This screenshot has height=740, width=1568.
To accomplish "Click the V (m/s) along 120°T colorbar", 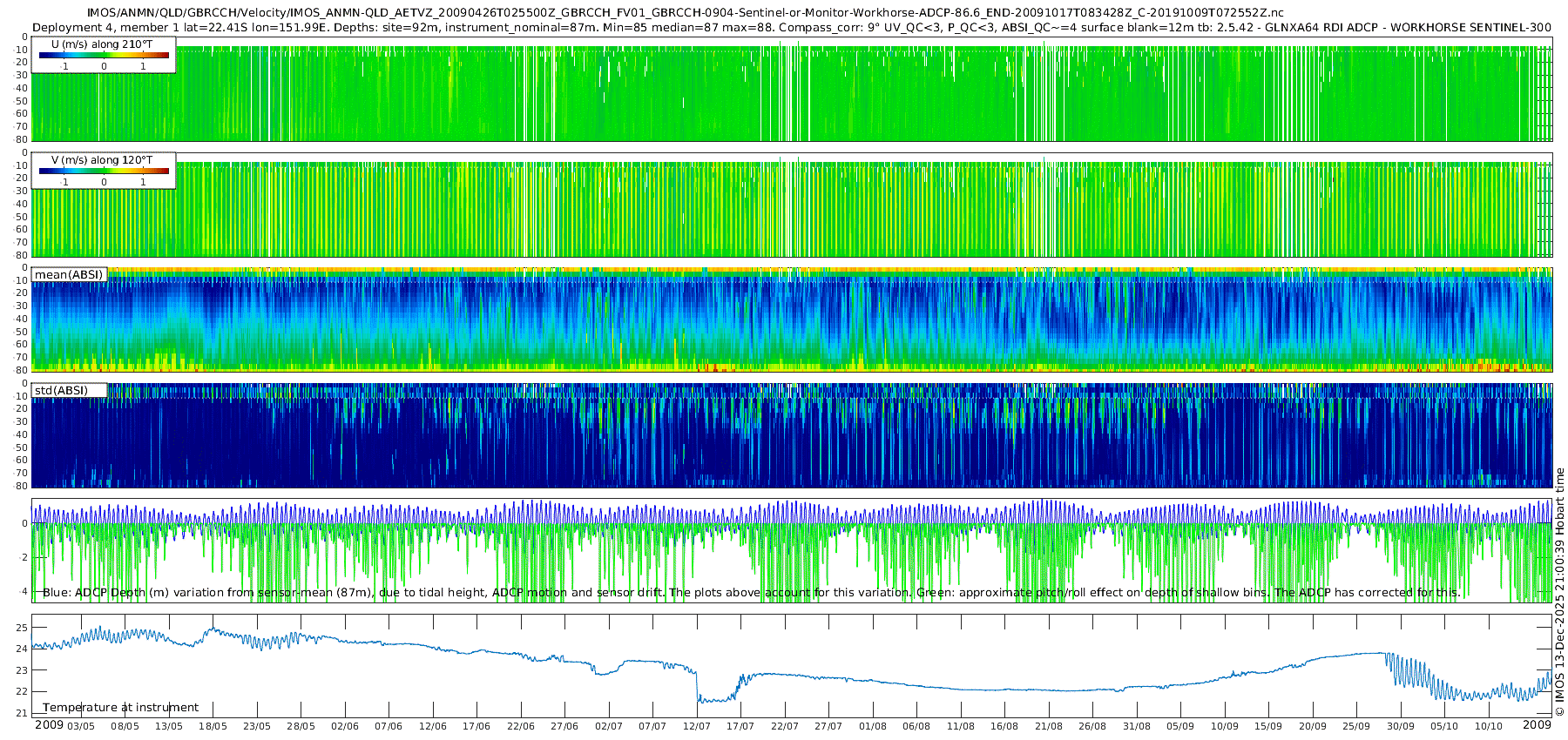I will click(x=104, y=171).
